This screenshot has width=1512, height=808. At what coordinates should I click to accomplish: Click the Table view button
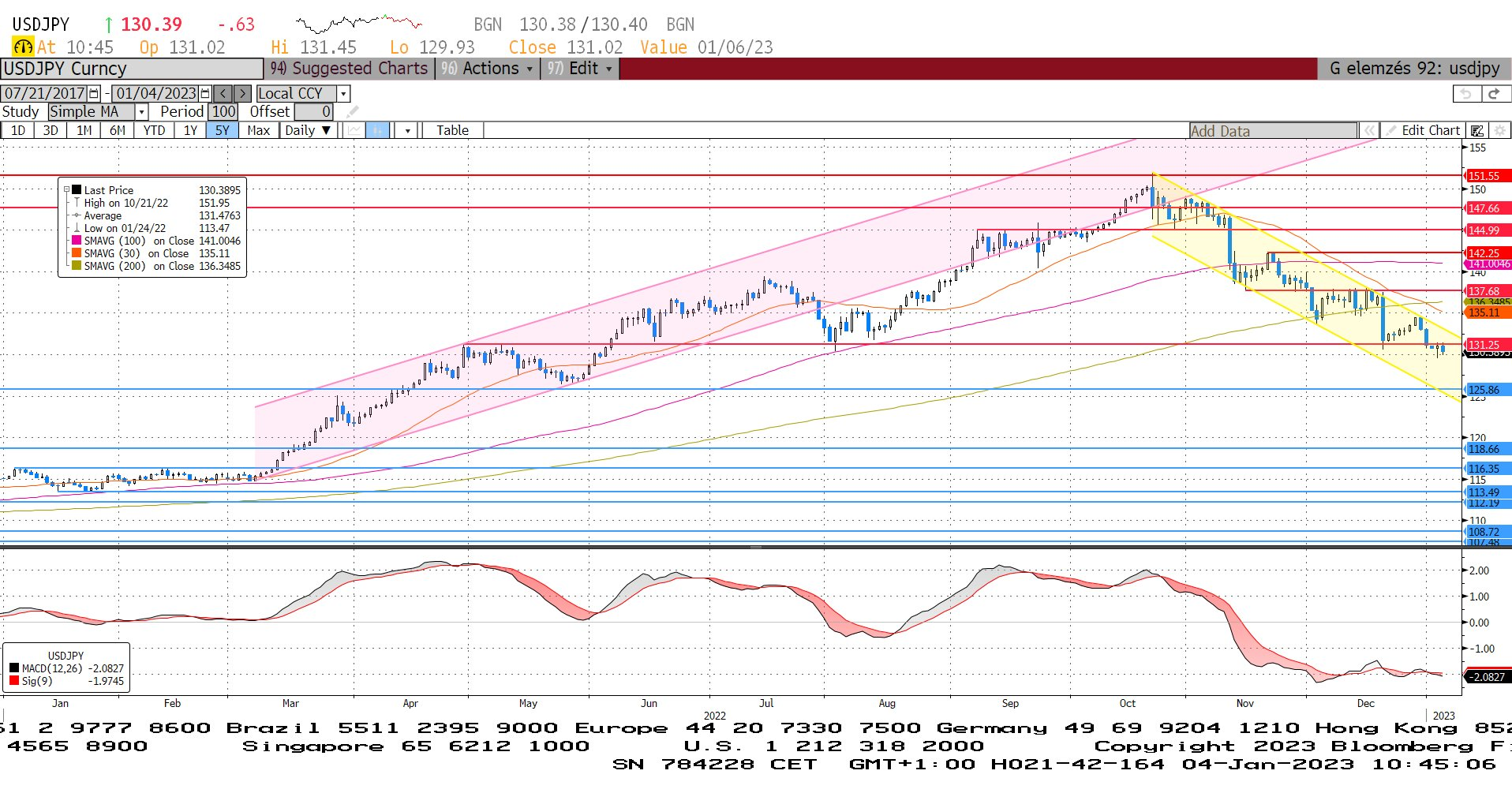click(x=452, y=130)
